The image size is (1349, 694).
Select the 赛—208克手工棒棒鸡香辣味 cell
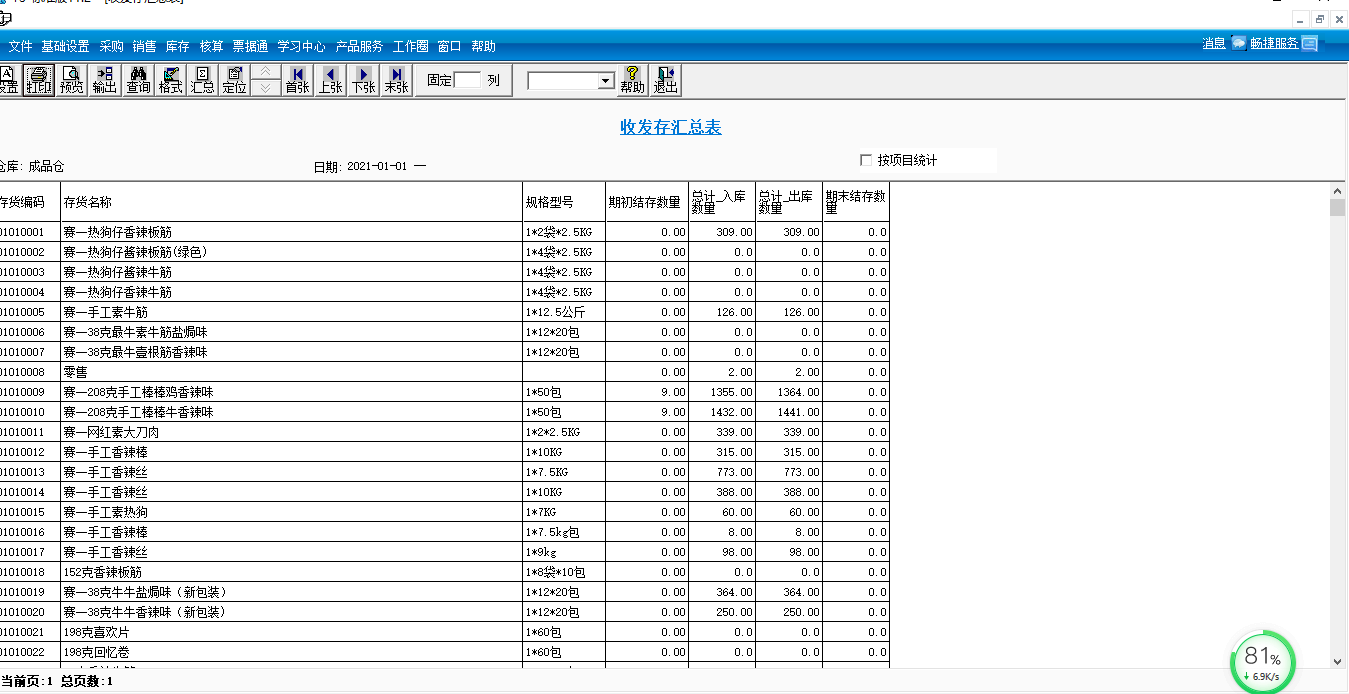292,392
